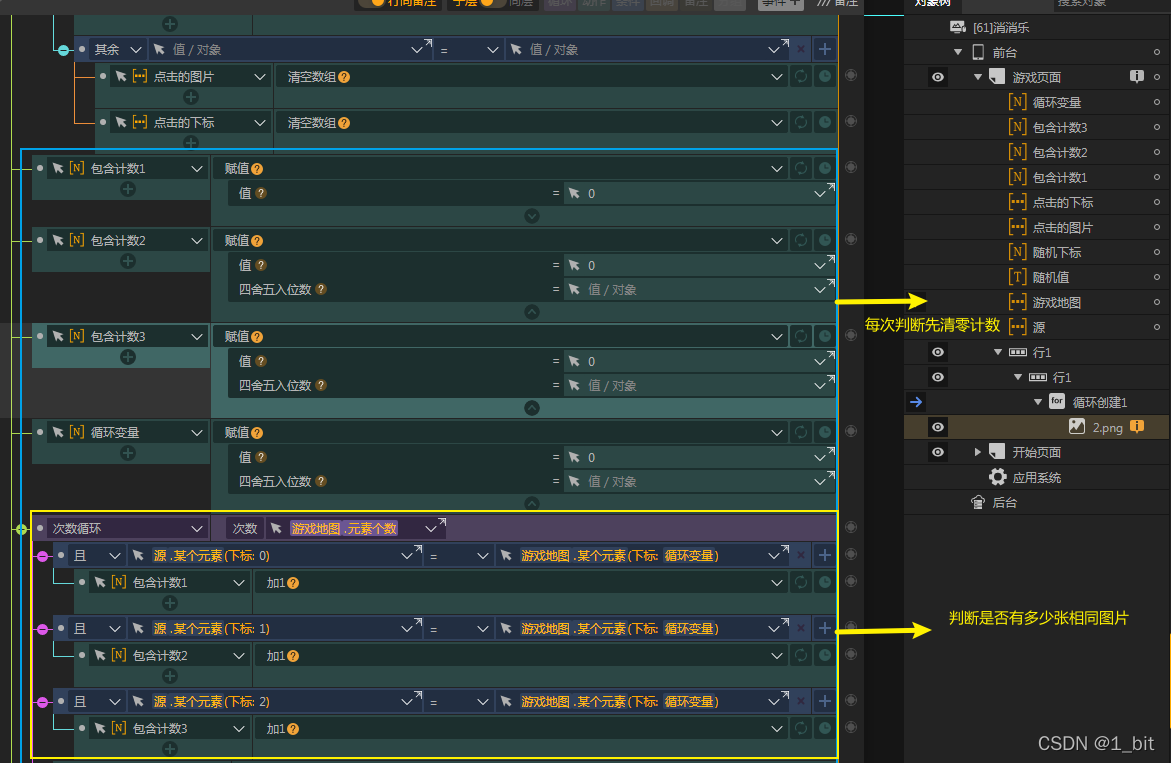1171x763 pixels.
Task: Open 点击的下标 清空数组 action dropdown
Action: click(777, 122)
